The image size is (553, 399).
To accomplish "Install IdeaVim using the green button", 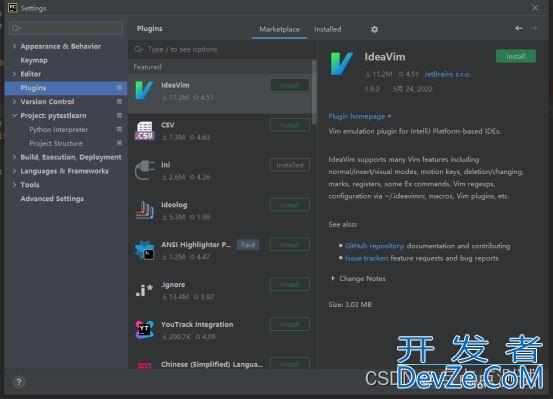I will tap(516, 56).
